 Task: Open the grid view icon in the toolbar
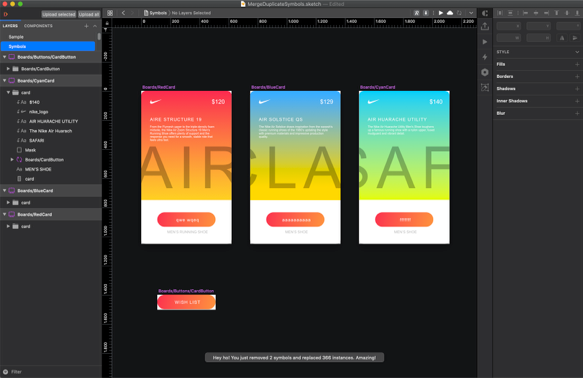tap(110, 13)
